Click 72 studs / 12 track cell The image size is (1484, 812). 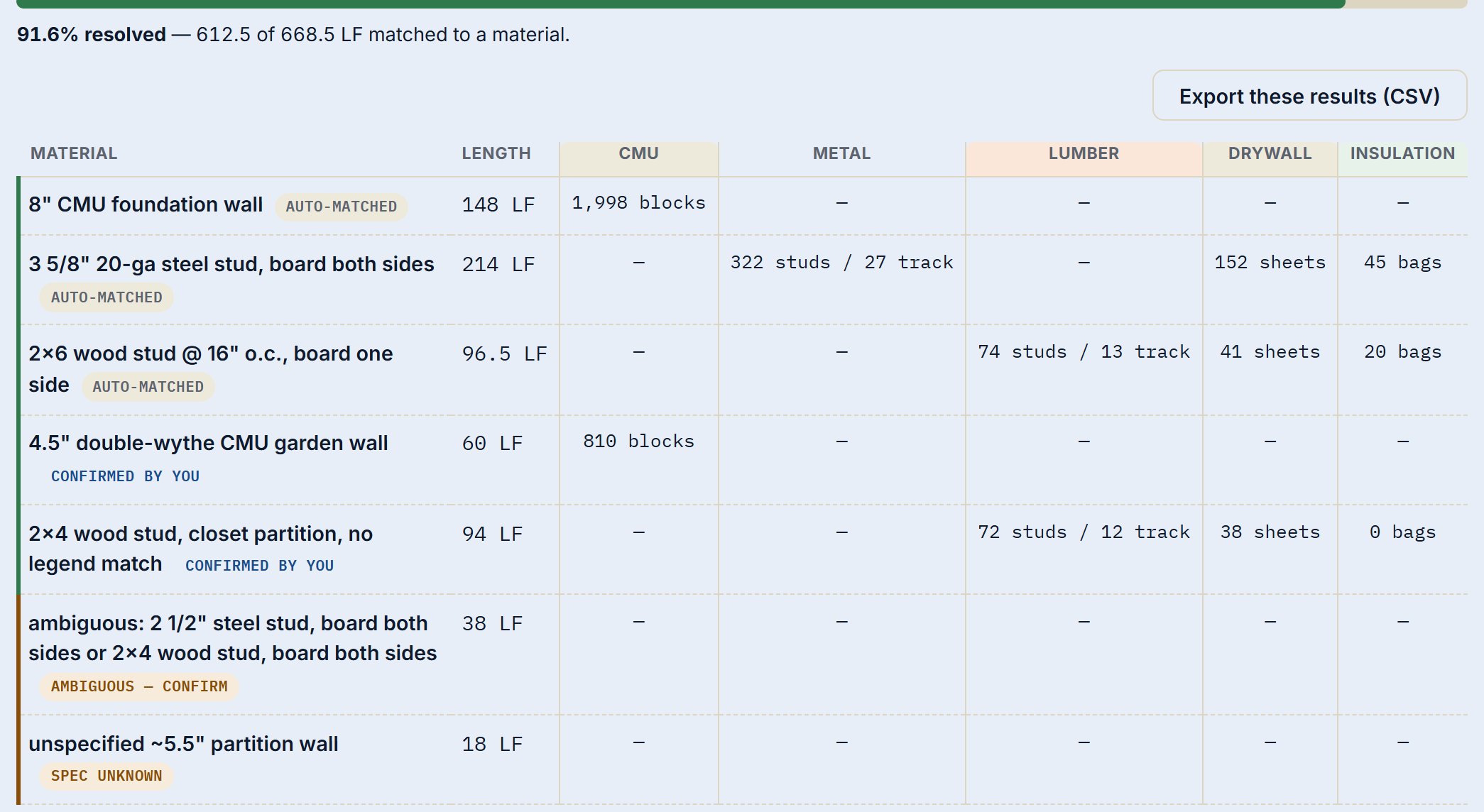pos(1084,532)
